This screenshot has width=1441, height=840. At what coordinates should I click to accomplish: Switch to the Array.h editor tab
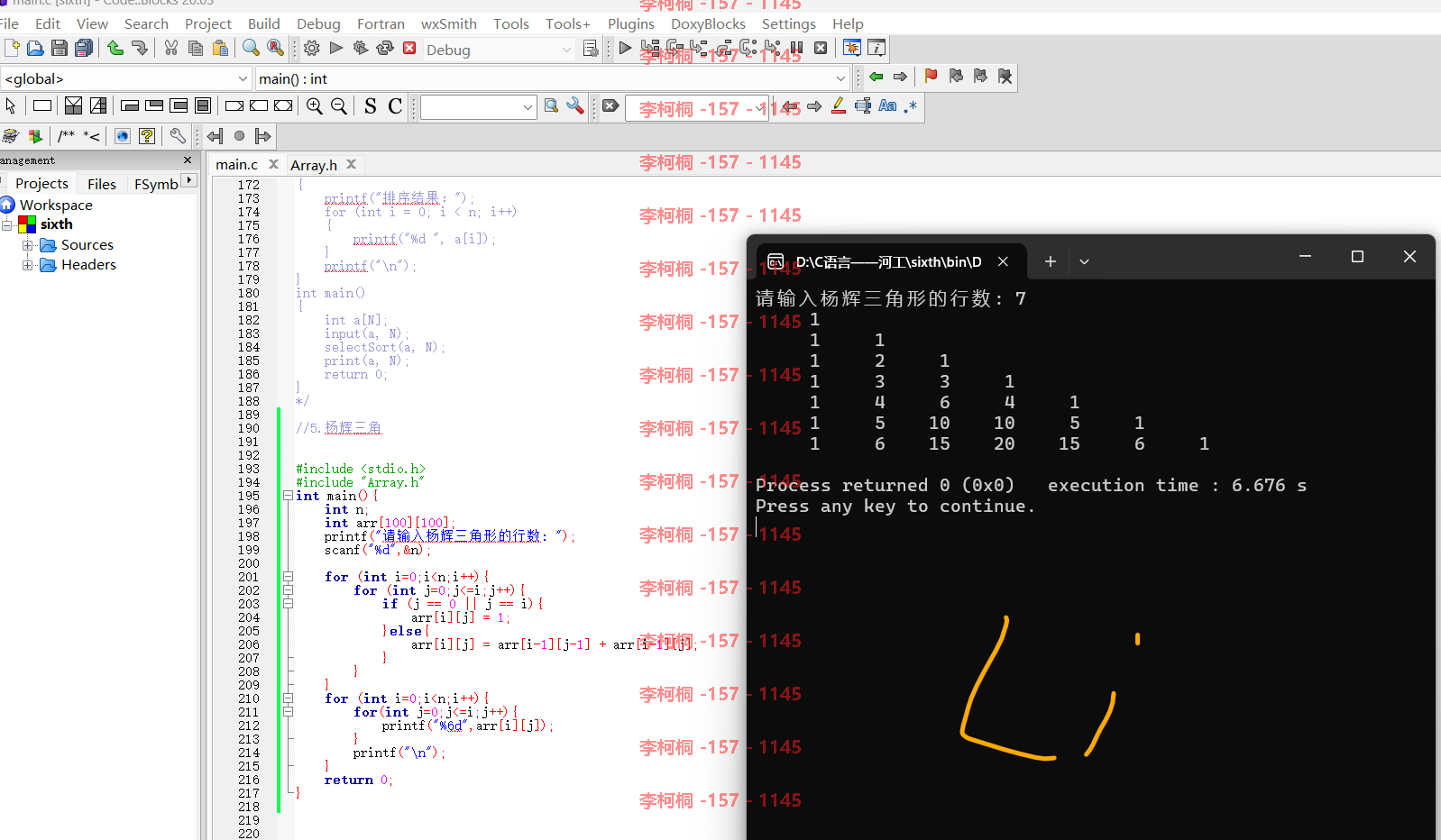(x=314, y=165)
